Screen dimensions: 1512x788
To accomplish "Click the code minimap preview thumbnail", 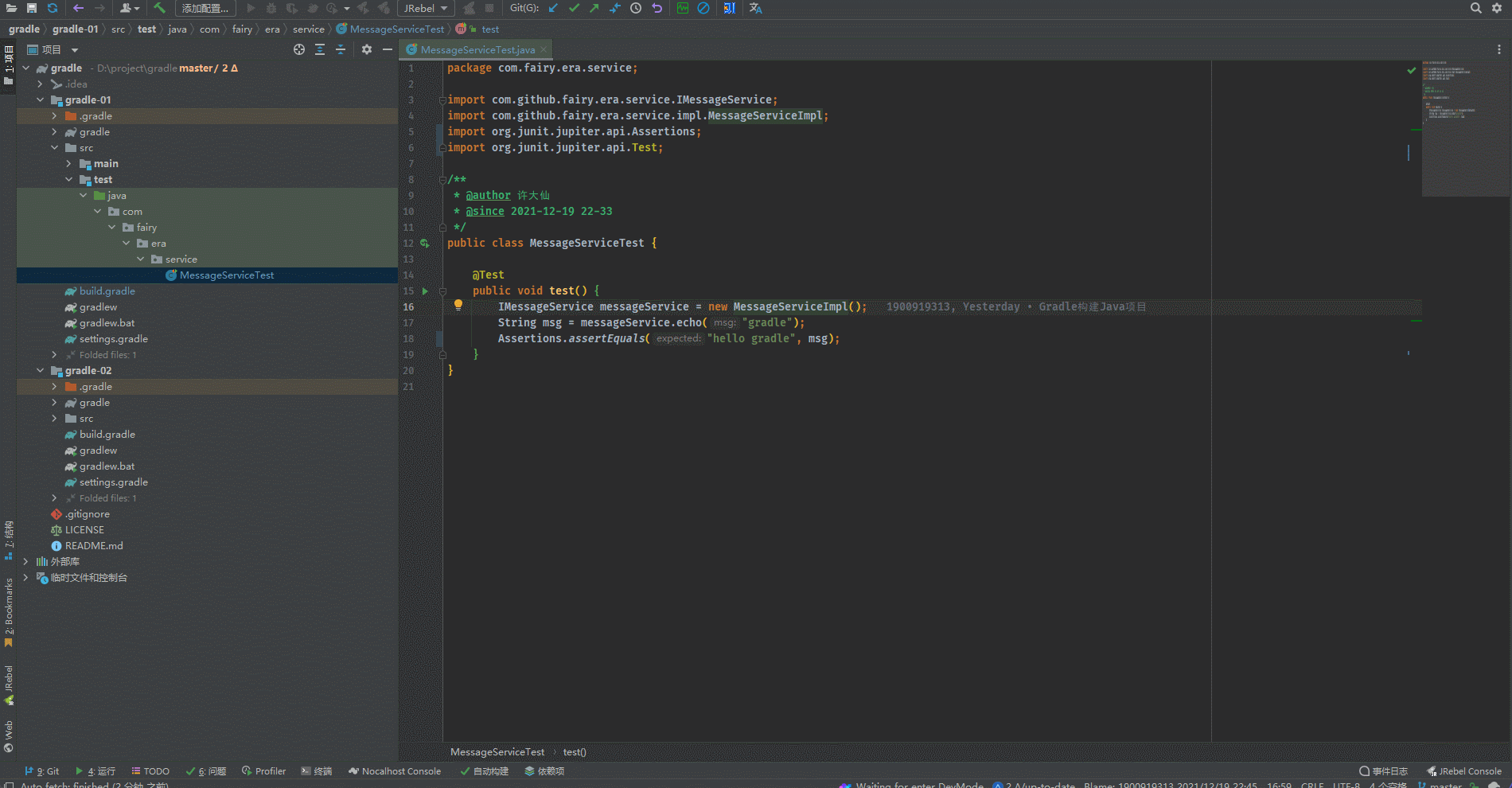I will 1464,127.
